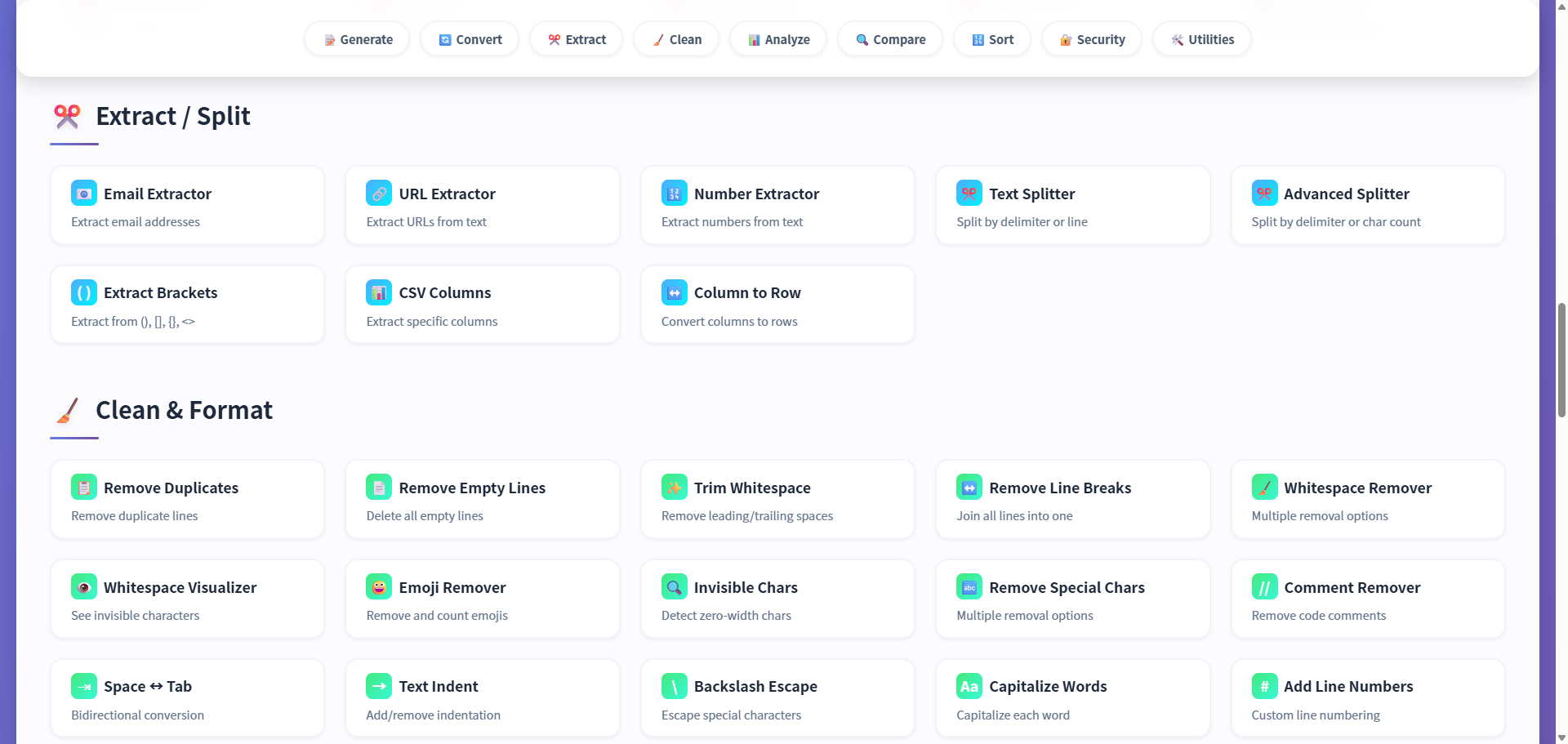Click the Extract Brackets parentheses icon

coord(84,292)
